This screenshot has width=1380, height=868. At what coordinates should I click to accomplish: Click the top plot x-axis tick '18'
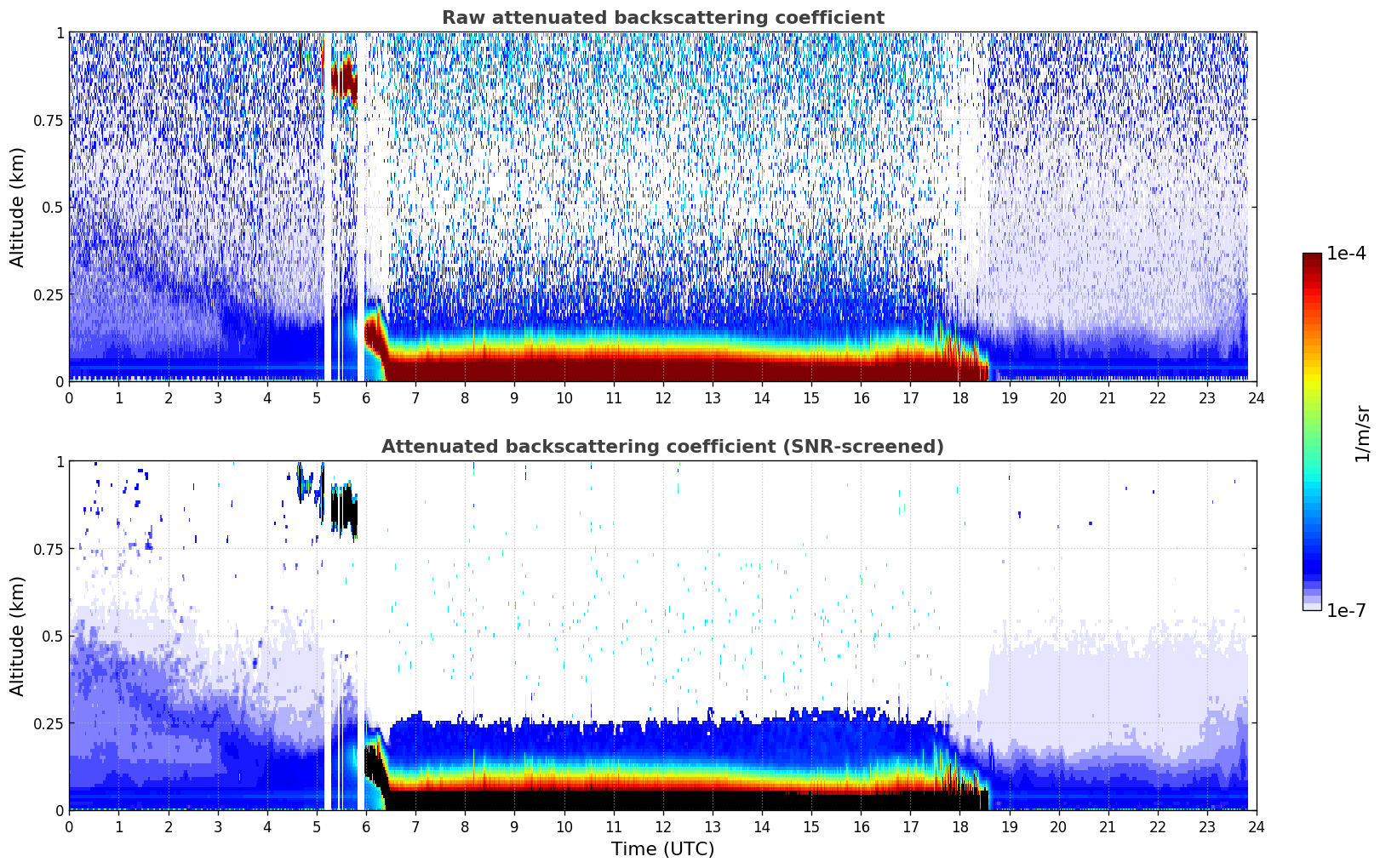pyautogui.click(x=959, y=397)
